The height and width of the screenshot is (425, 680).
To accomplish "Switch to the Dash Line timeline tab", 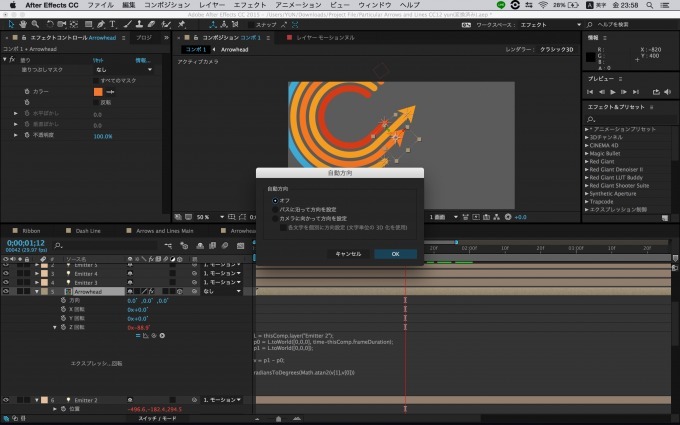I will coord(90,230).
